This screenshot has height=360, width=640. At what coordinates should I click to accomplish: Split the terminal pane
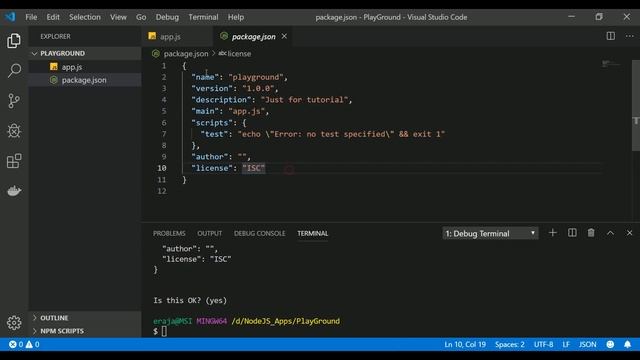[572, 233]
